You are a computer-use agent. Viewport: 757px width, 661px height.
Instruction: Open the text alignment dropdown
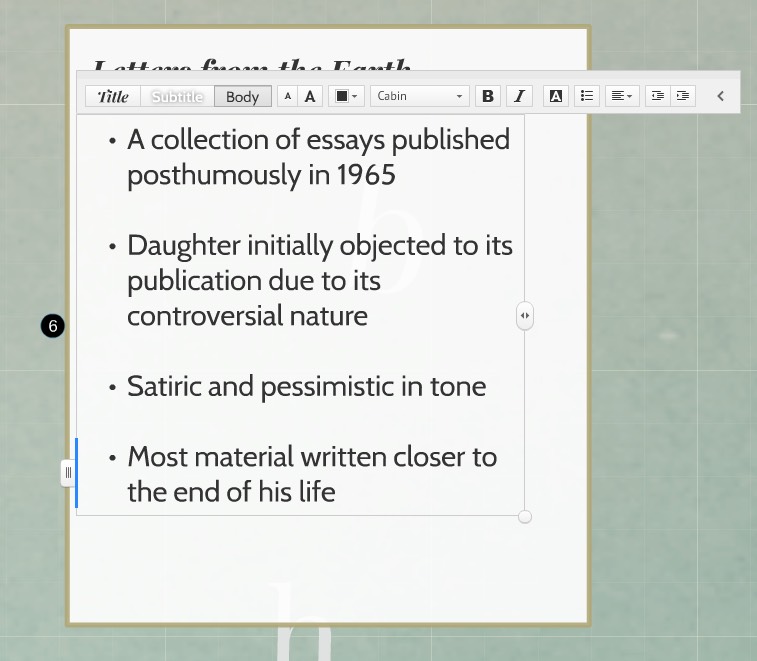(x=621, y=97)
